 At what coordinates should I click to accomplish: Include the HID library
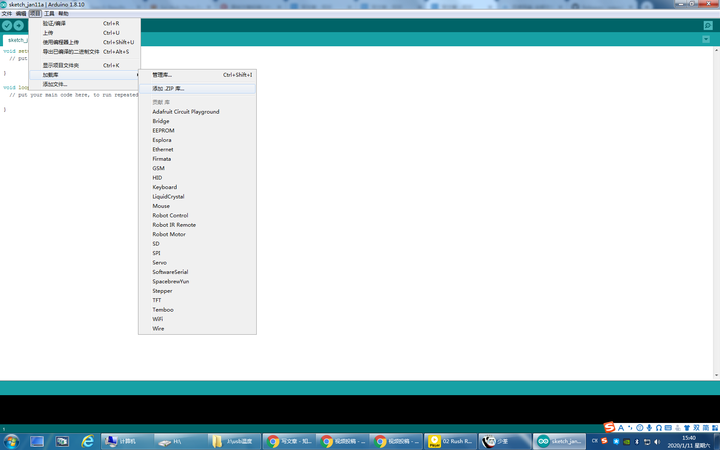point(197,178)
